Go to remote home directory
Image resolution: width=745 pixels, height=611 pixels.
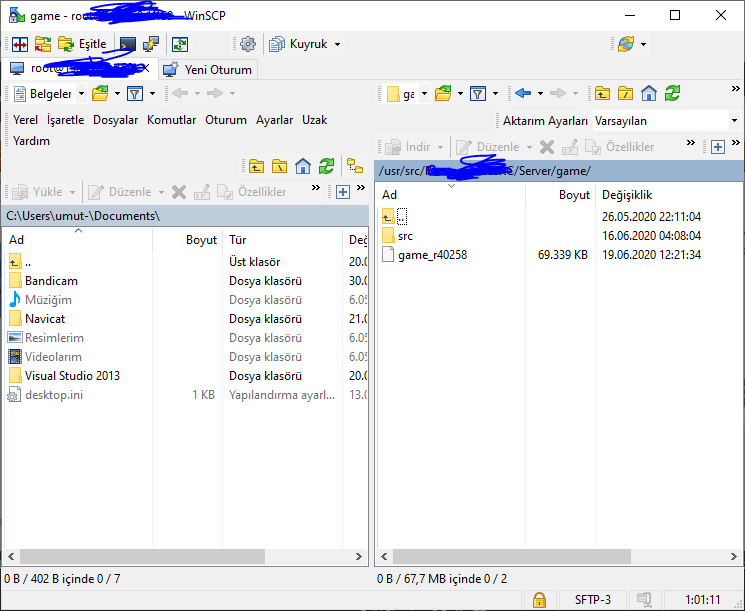pyautogui.click(x=649, y=93)
